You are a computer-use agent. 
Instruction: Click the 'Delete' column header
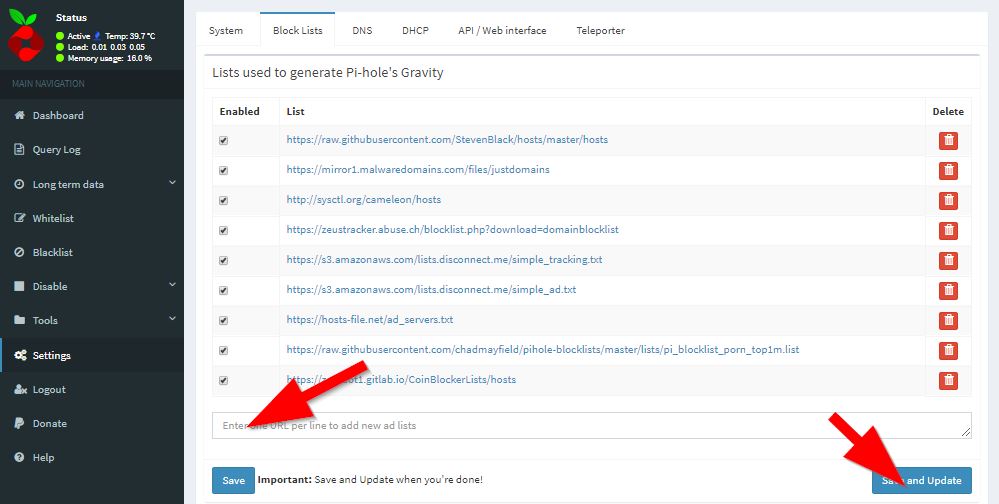[948, 112]
